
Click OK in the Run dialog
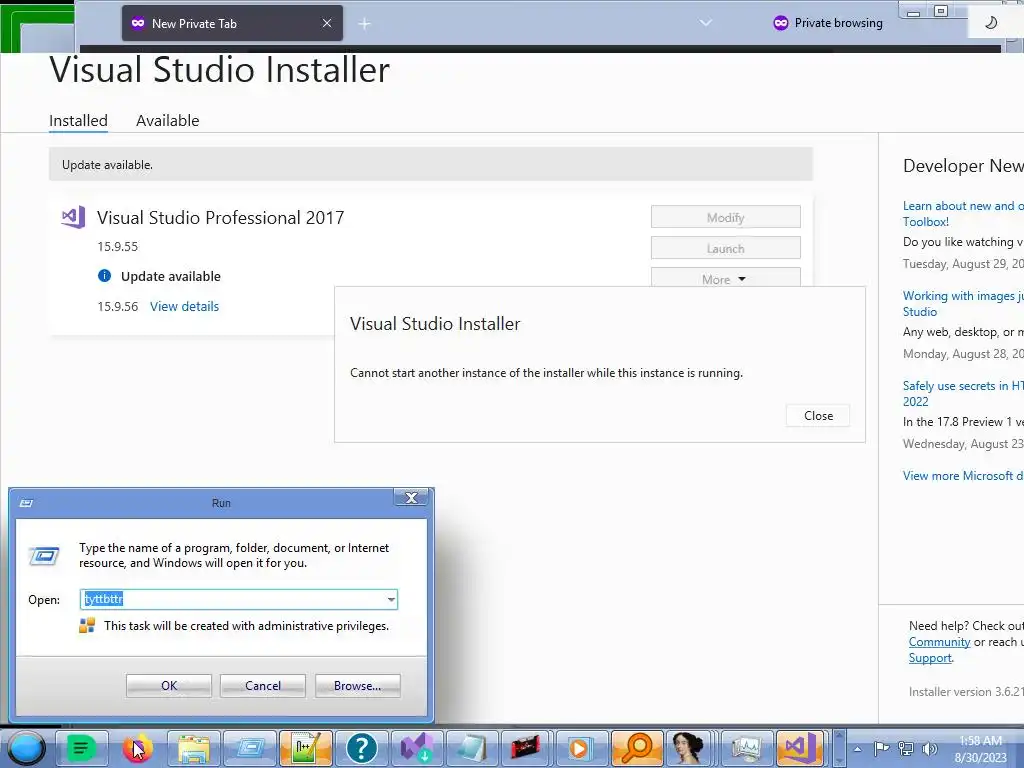click(168, 686)
